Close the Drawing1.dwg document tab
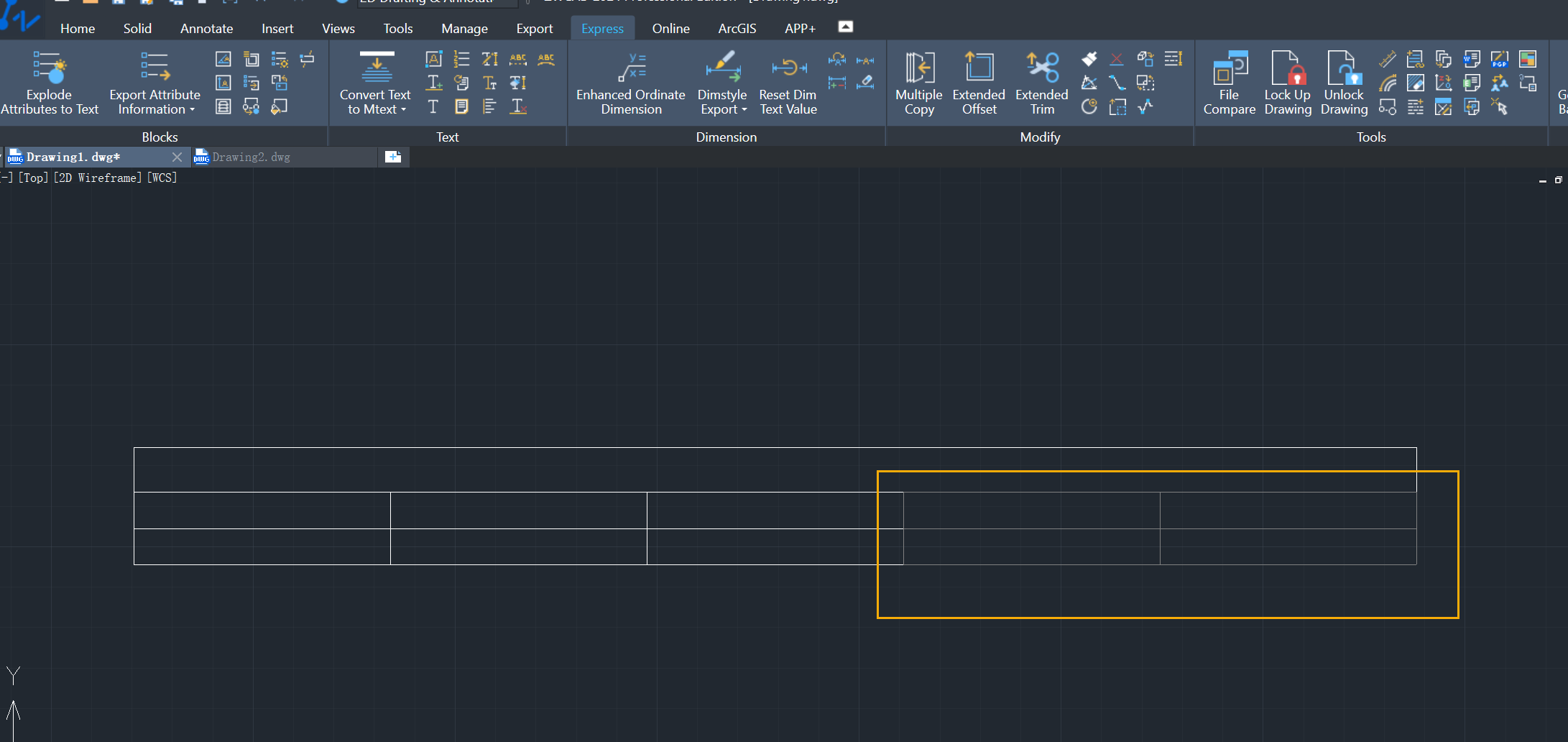 (177, 157)
